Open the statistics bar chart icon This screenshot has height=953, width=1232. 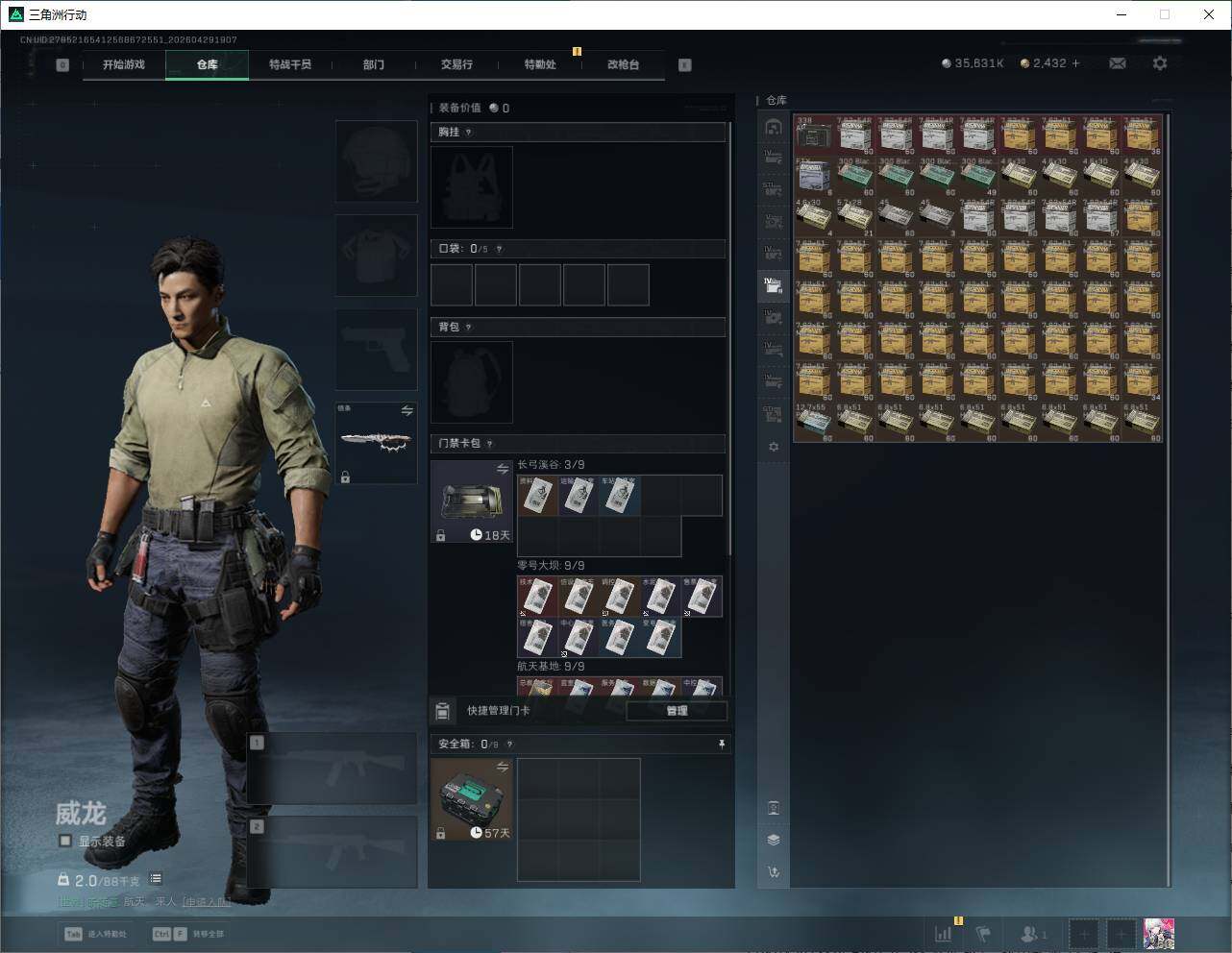point(944,933)
